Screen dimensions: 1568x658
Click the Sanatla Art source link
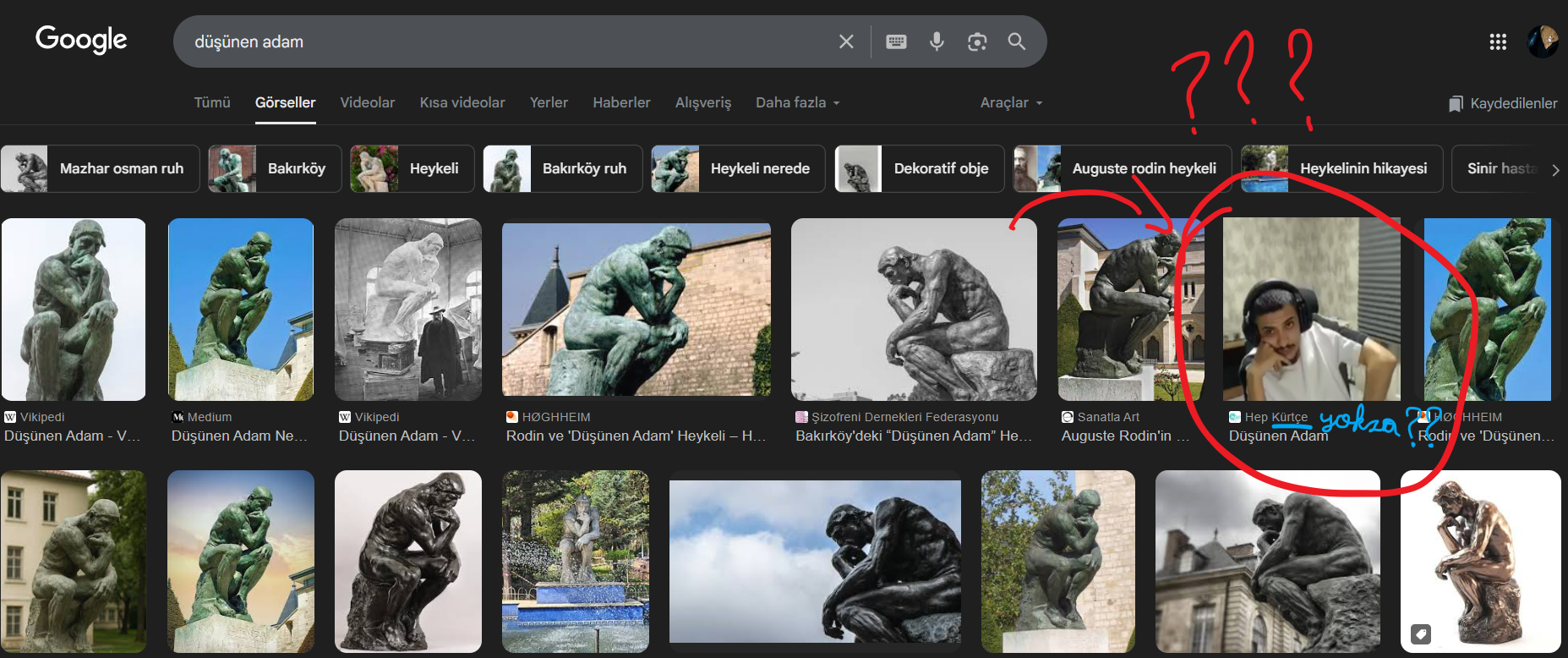1101,417
